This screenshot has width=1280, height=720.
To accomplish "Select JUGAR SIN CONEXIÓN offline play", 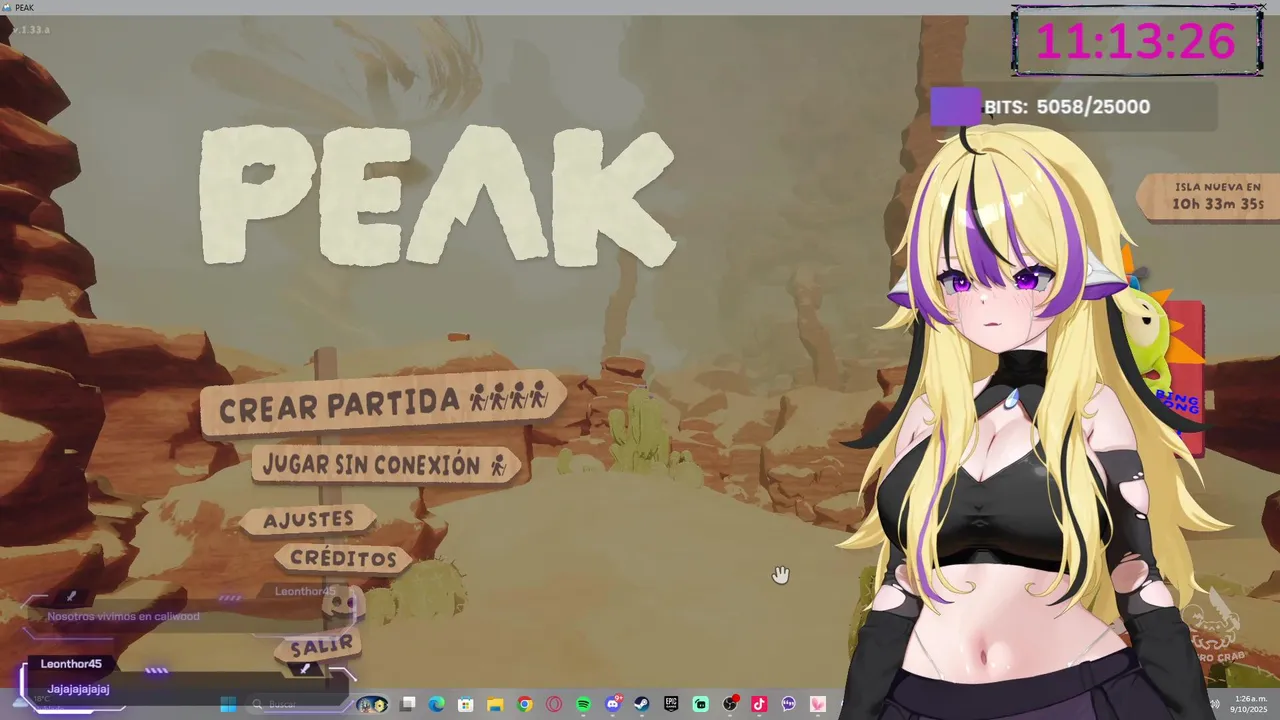I will tap(386, 465).
